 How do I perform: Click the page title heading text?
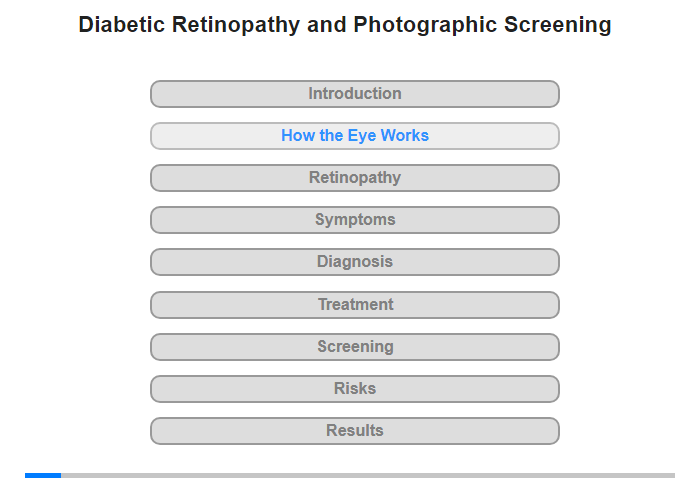pyautogui.click(x=345, y=25)
